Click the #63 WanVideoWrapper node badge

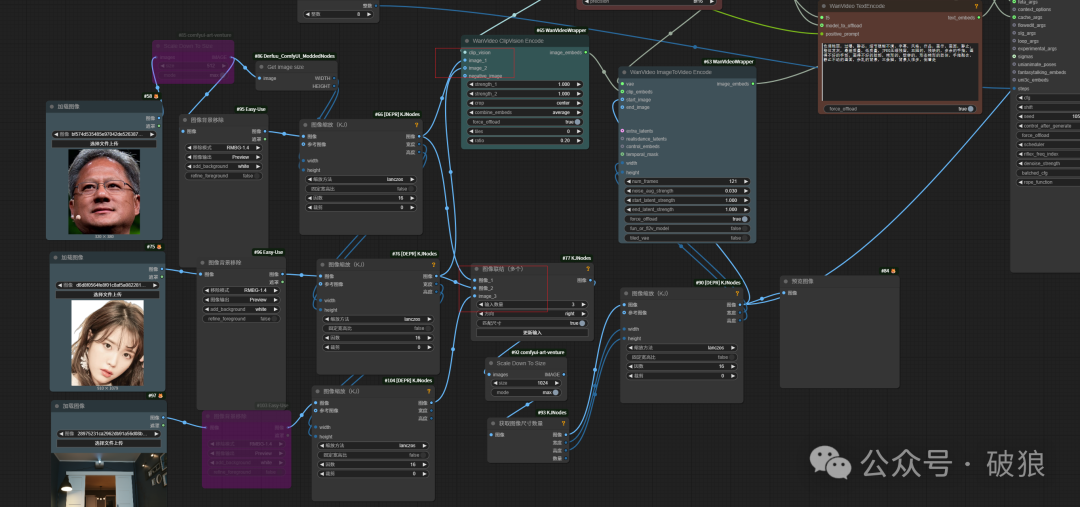(x=729, y=61)
